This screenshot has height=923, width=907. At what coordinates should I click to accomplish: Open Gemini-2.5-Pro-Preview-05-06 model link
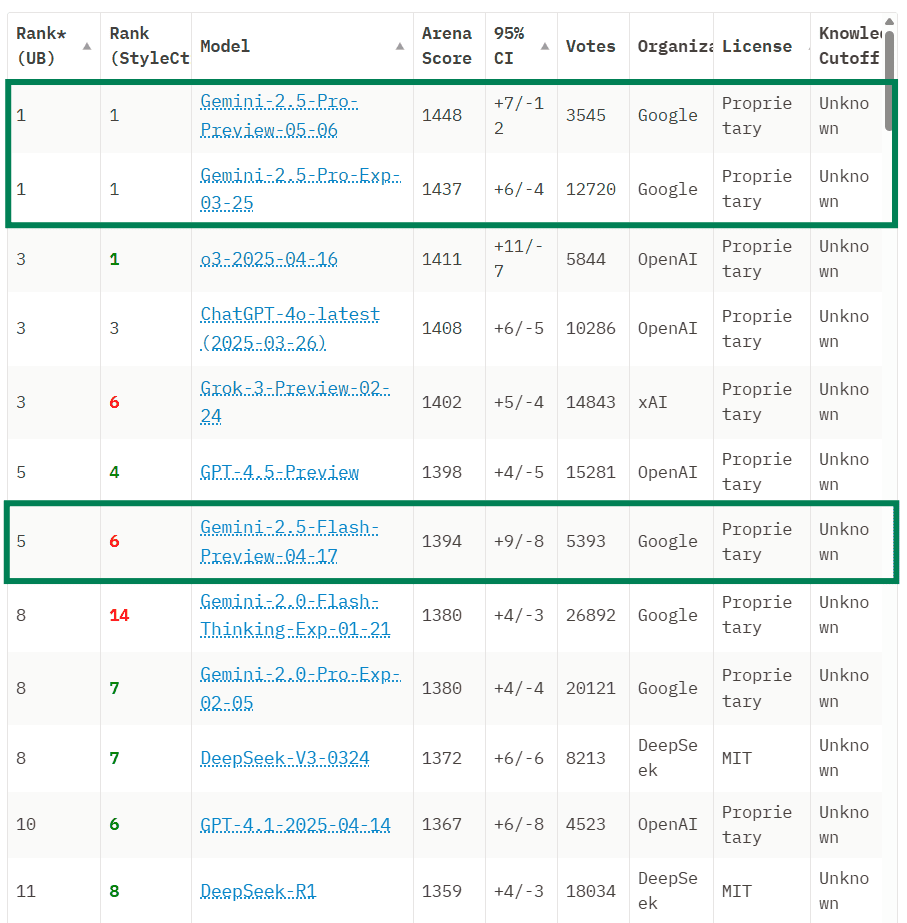point(279,115)
